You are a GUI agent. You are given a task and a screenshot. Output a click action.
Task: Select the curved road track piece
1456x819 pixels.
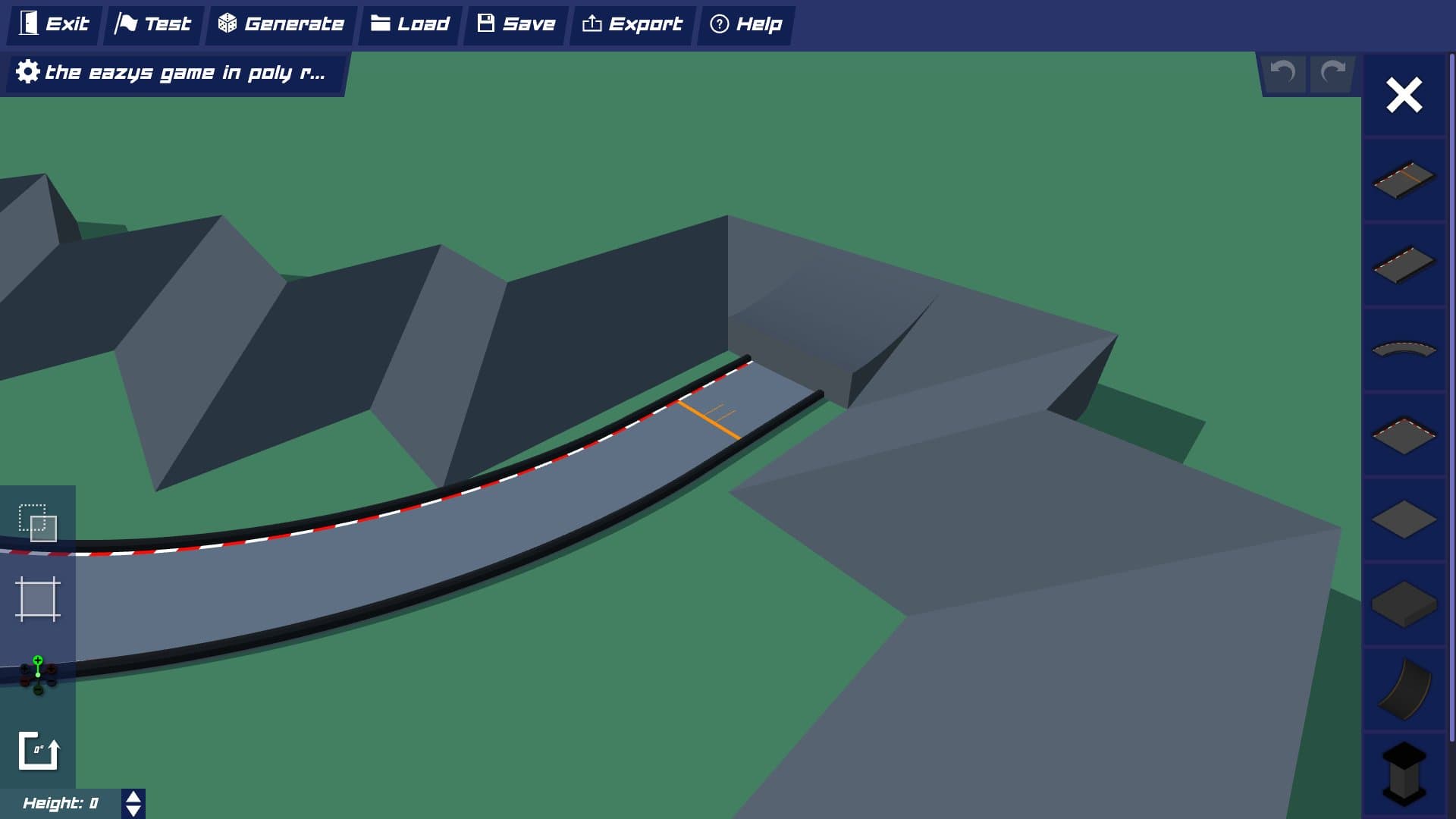coord(1404,350)
